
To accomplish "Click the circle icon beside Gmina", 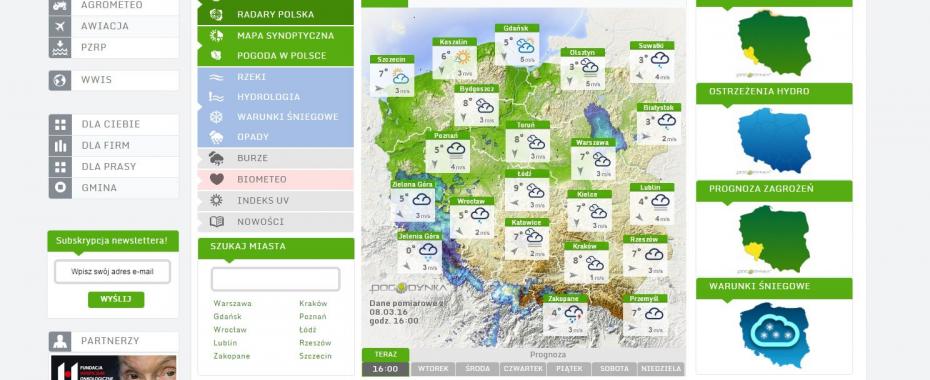I will tap(60, 188).
